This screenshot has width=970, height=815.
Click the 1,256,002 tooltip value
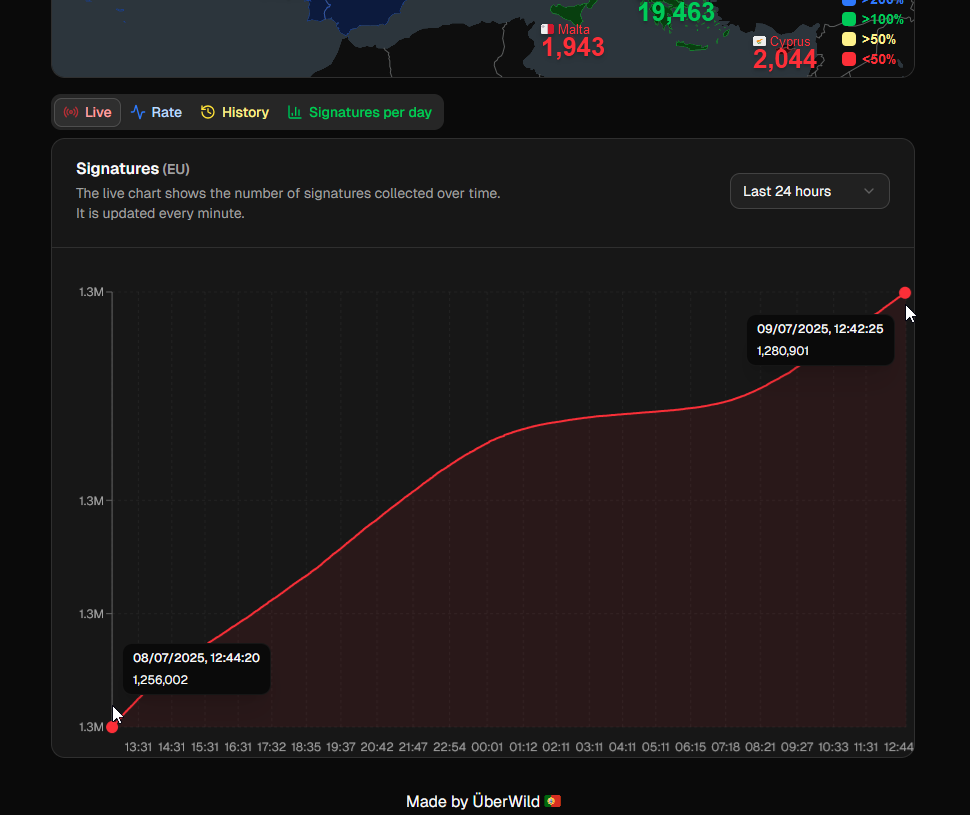[160, 680]
